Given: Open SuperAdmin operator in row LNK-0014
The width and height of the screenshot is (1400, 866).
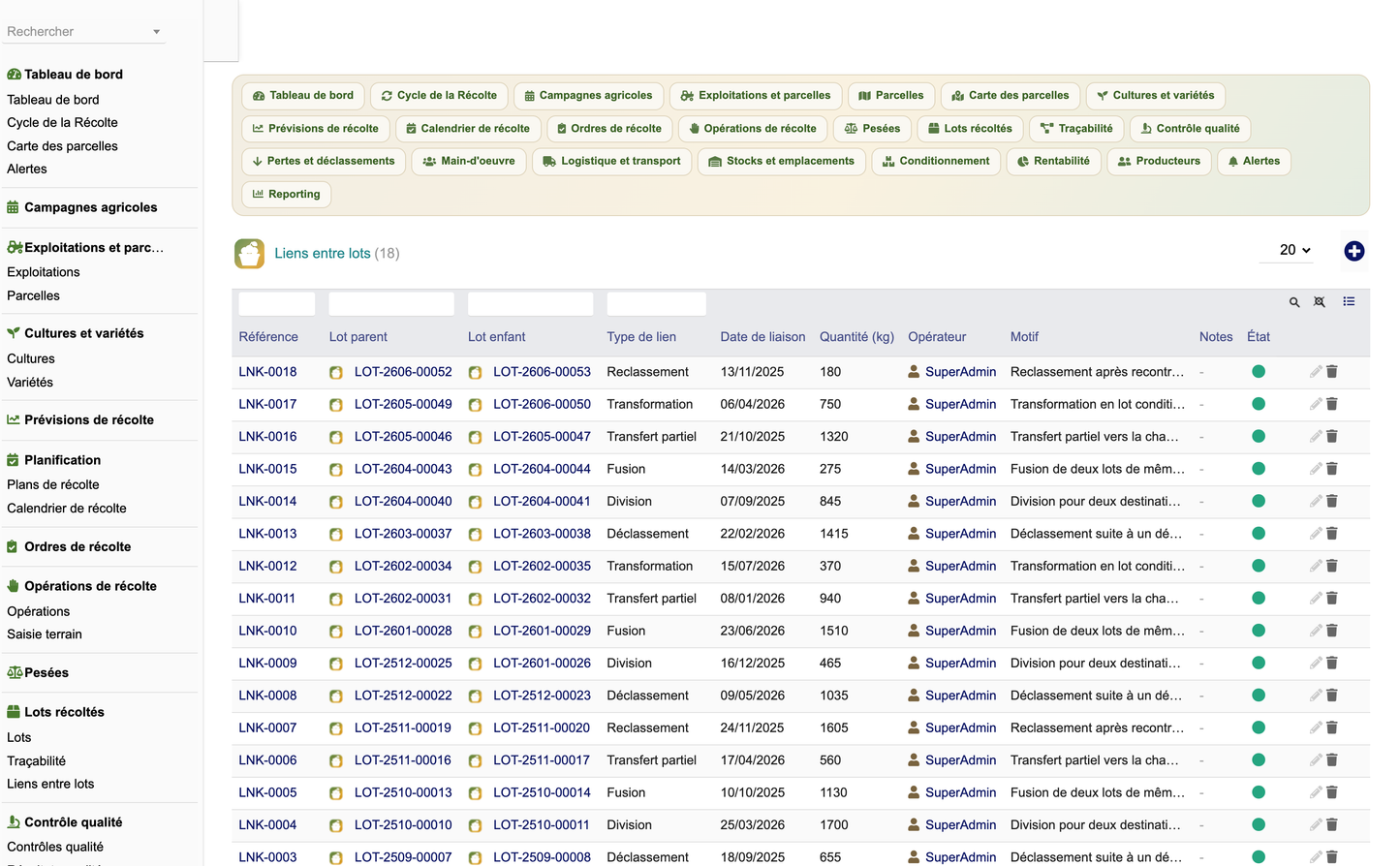Looking at the screenshot, I should (x=960, y=502).
